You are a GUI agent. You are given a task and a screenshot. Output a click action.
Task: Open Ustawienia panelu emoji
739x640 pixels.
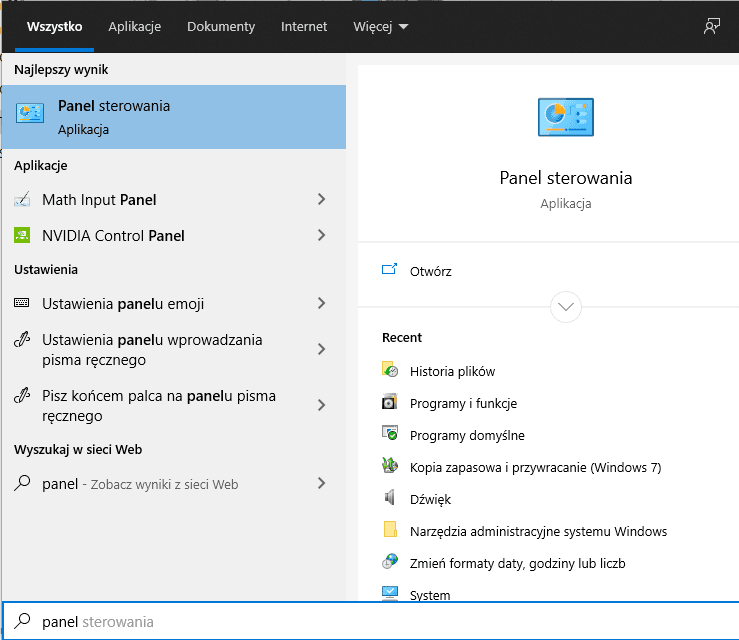click(x=174, y=303)
